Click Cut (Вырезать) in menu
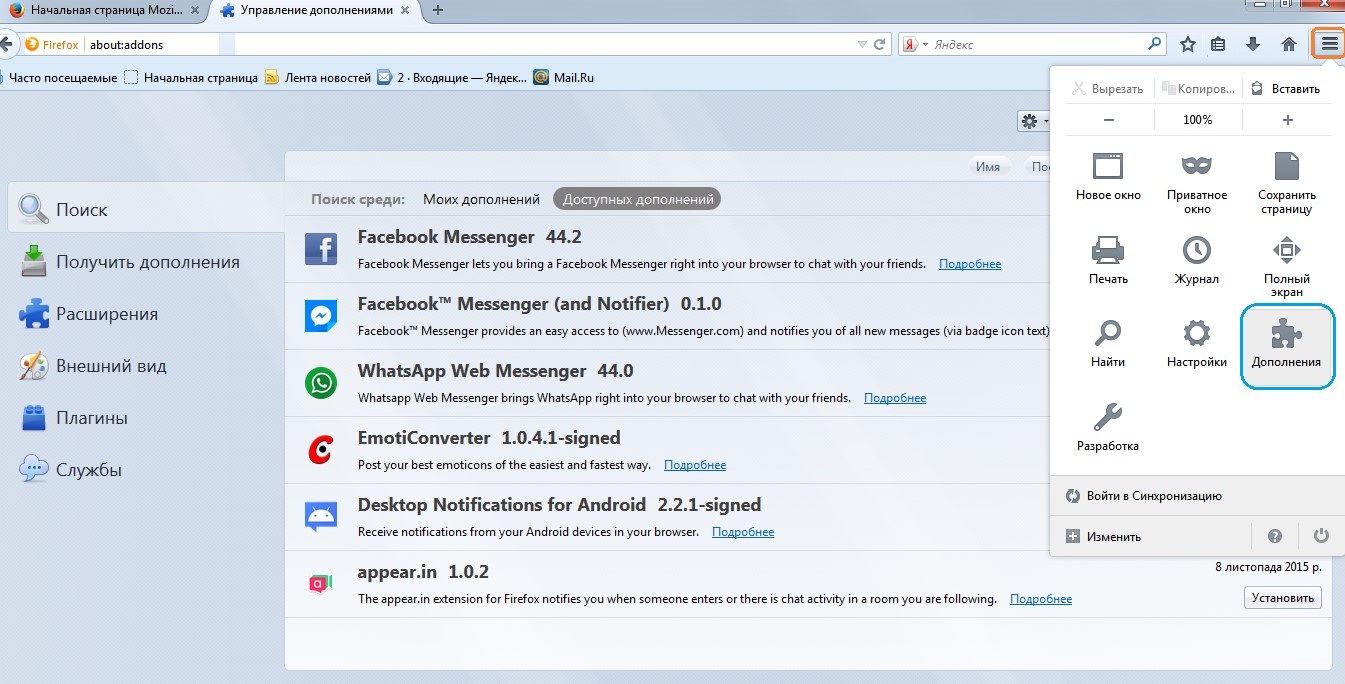 pos(1108,88)
